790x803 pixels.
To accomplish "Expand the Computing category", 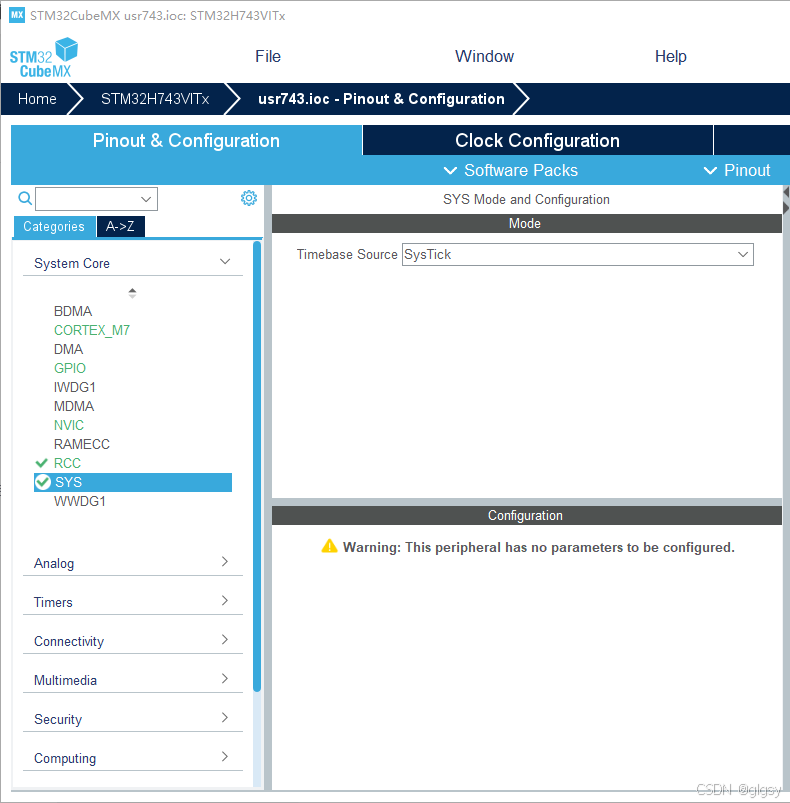I will [133, 757].
